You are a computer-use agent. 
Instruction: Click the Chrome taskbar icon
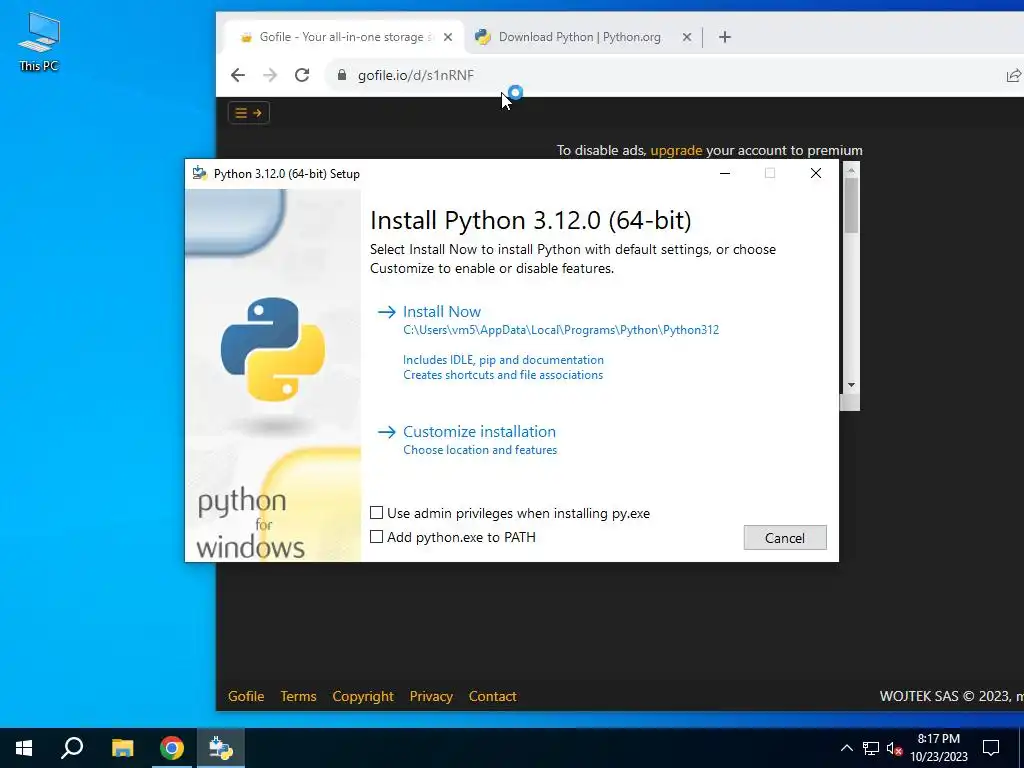click(172, 748)
